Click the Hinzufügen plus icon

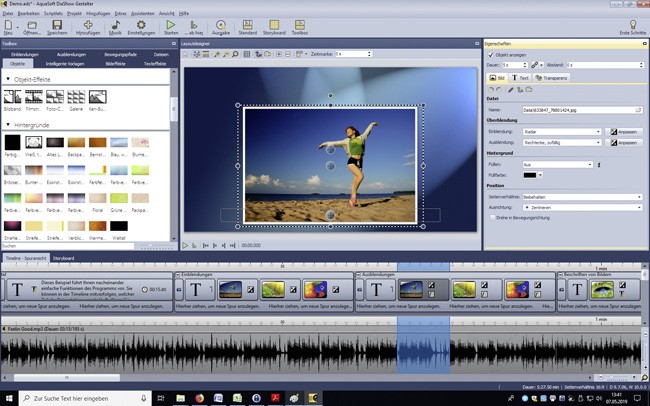click(x=88, y=26)
